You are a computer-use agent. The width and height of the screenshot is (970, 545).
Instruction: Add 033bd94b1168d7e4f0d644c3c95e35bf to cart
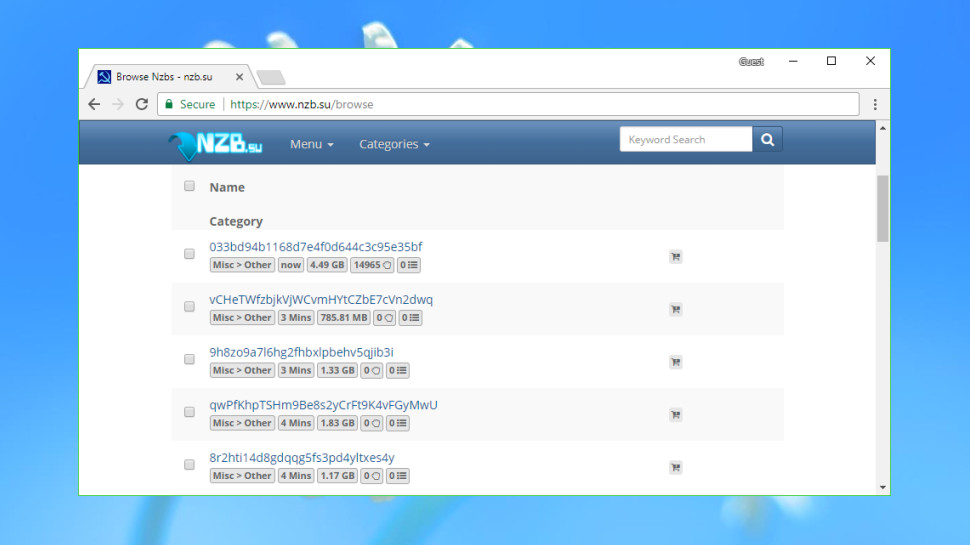(676, 257)
